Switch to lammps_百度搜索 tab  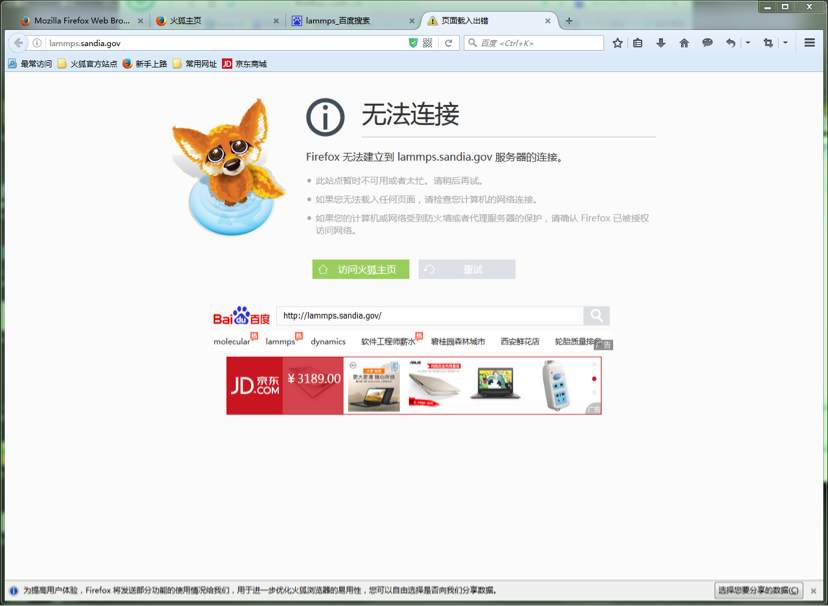[x=353, y=21]
